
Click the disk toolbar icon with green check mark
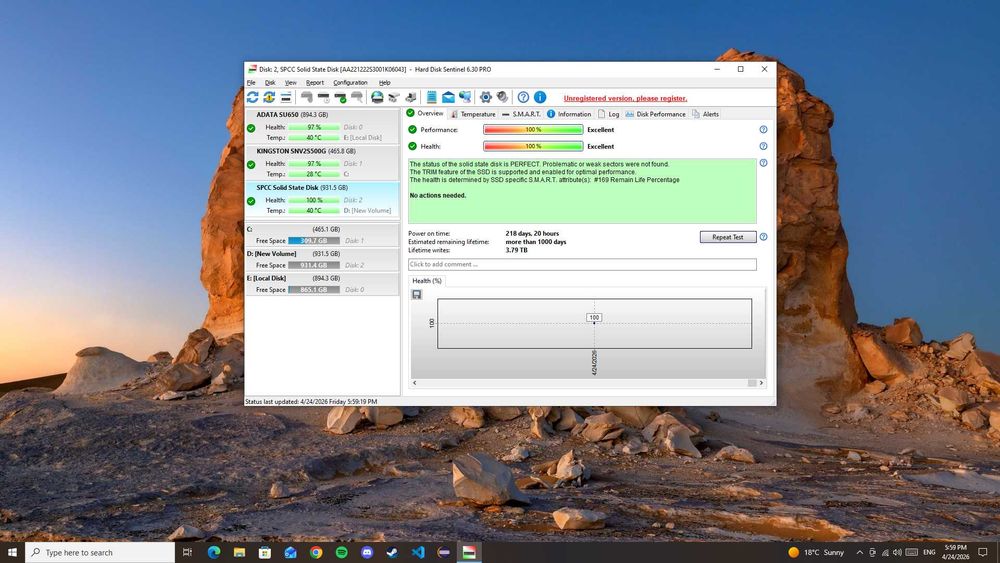point(341,97)
